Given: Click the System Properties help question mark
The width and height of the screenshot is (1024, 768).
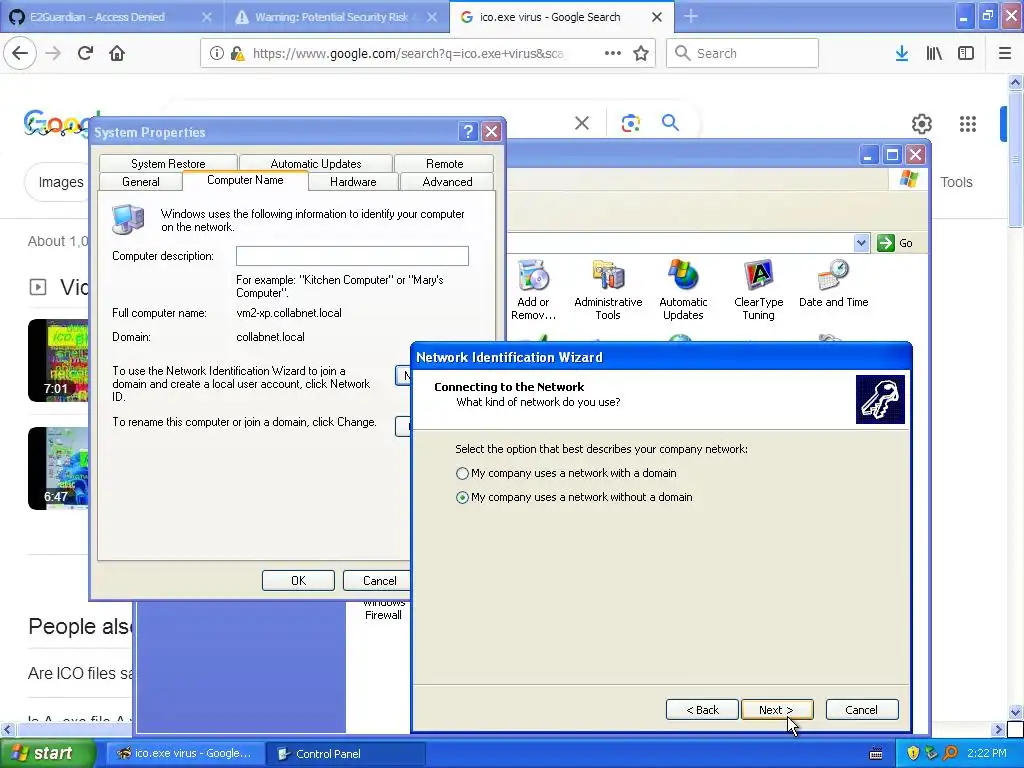Looking at the screenshot, I should (x=468, y=132).
